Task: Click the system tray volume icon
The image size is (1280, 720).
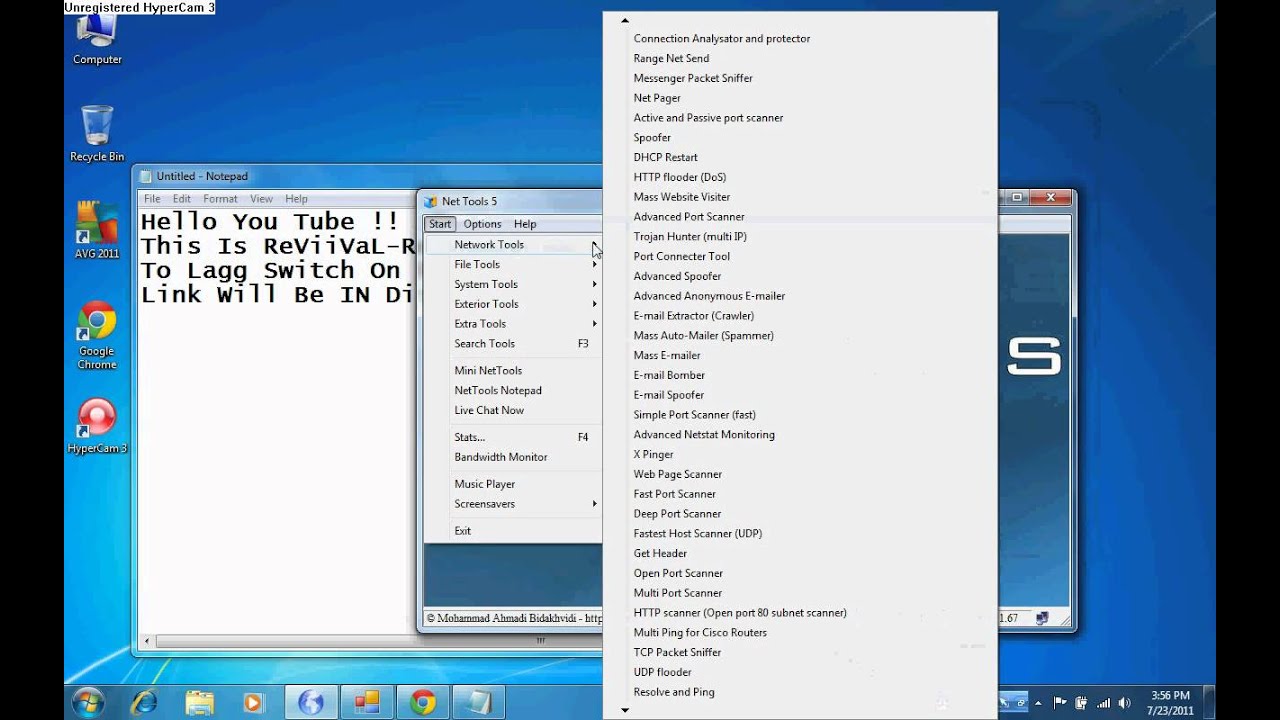Action: pos(1124,703)
